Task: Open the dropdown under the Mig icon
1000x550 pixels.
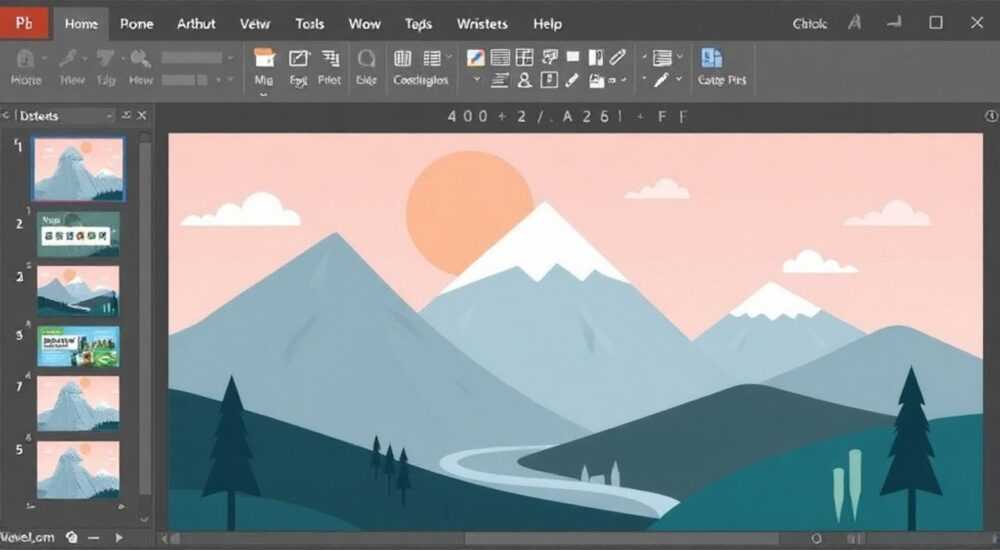Action: 263,94
